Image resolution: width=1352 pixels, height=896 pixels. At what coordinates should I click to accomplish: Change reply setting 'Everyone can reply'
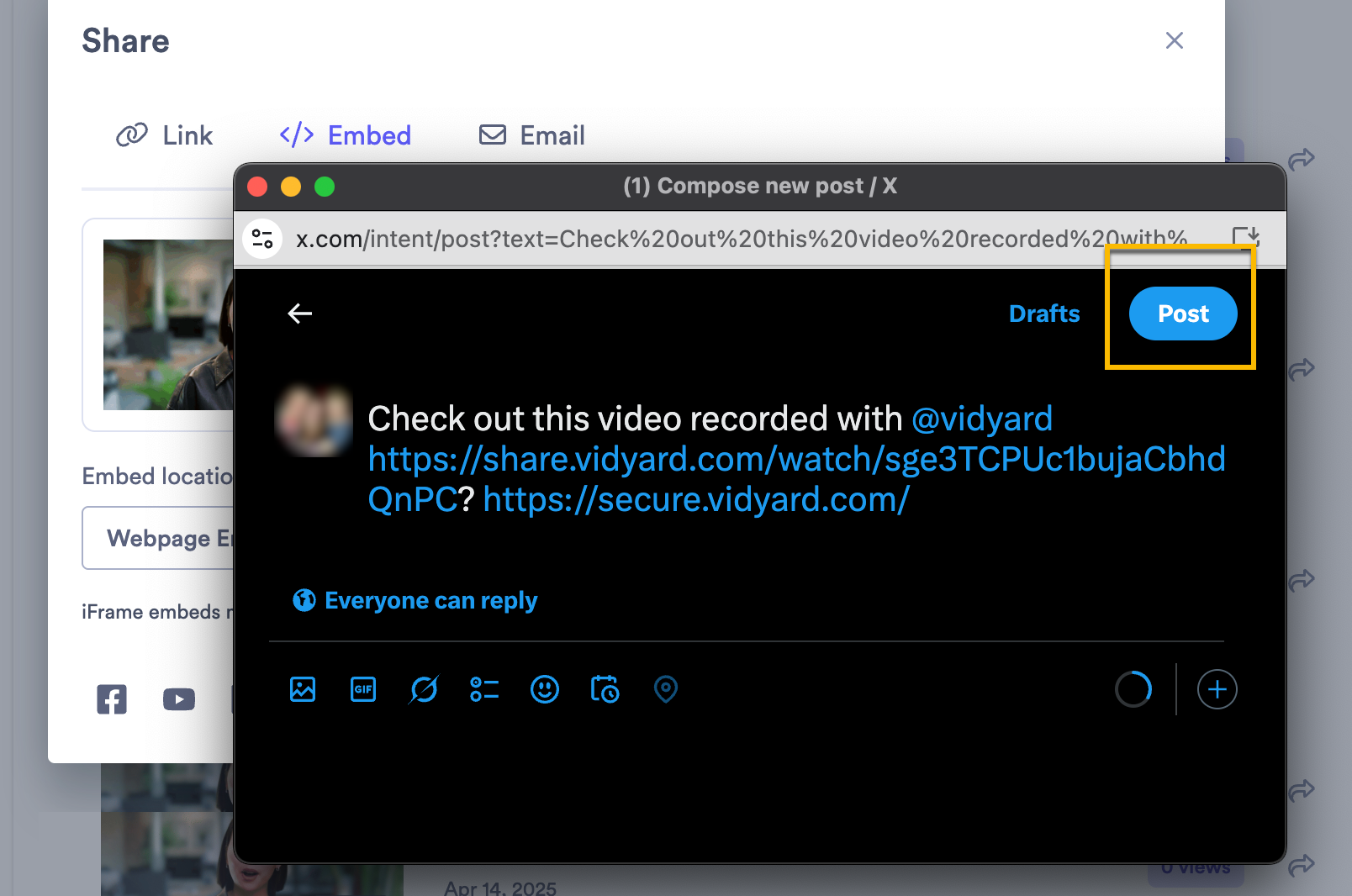pos(415,600)
